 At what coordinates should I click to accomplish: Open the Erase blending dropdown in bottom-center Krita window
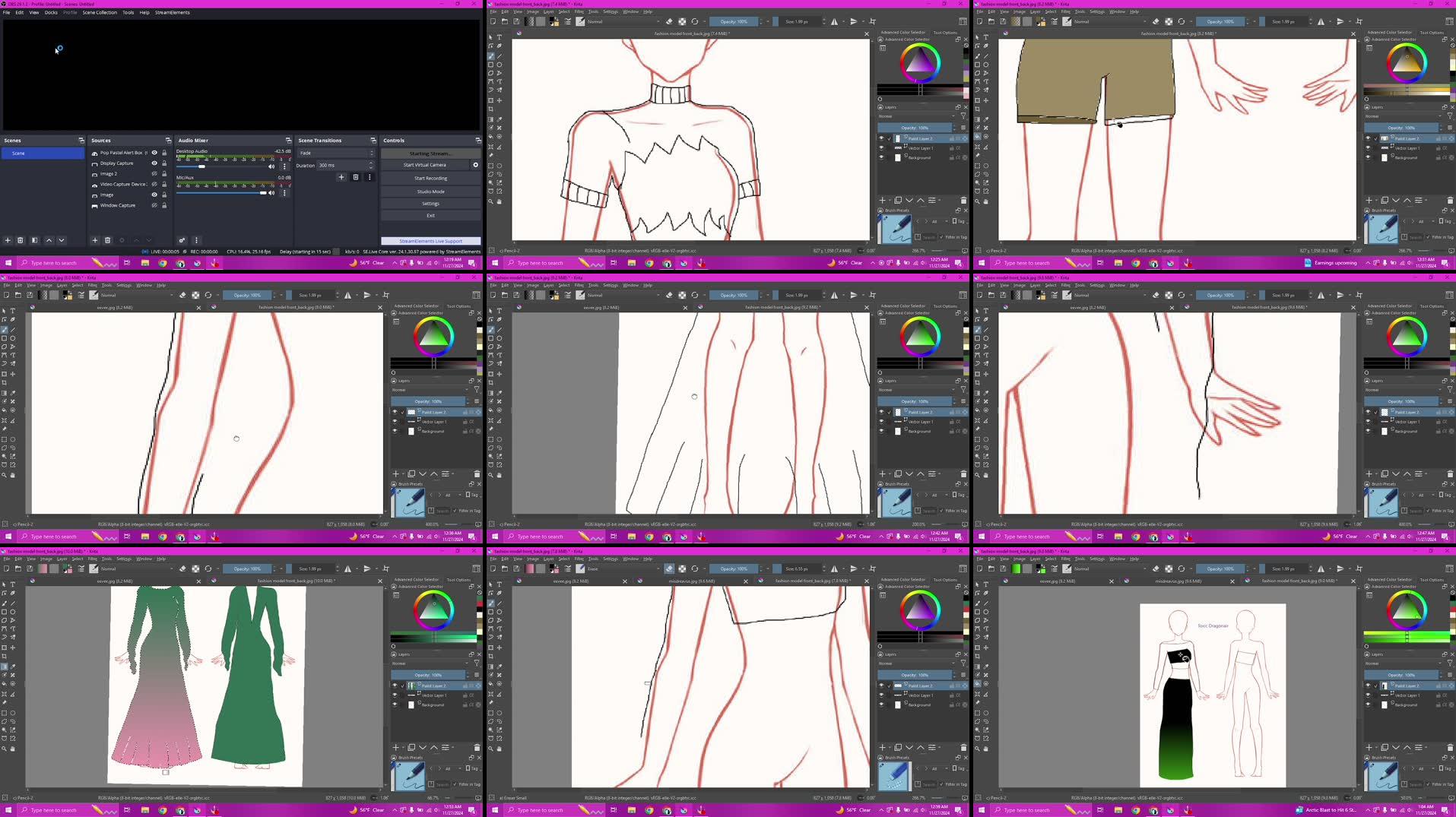tap(622, 568)
